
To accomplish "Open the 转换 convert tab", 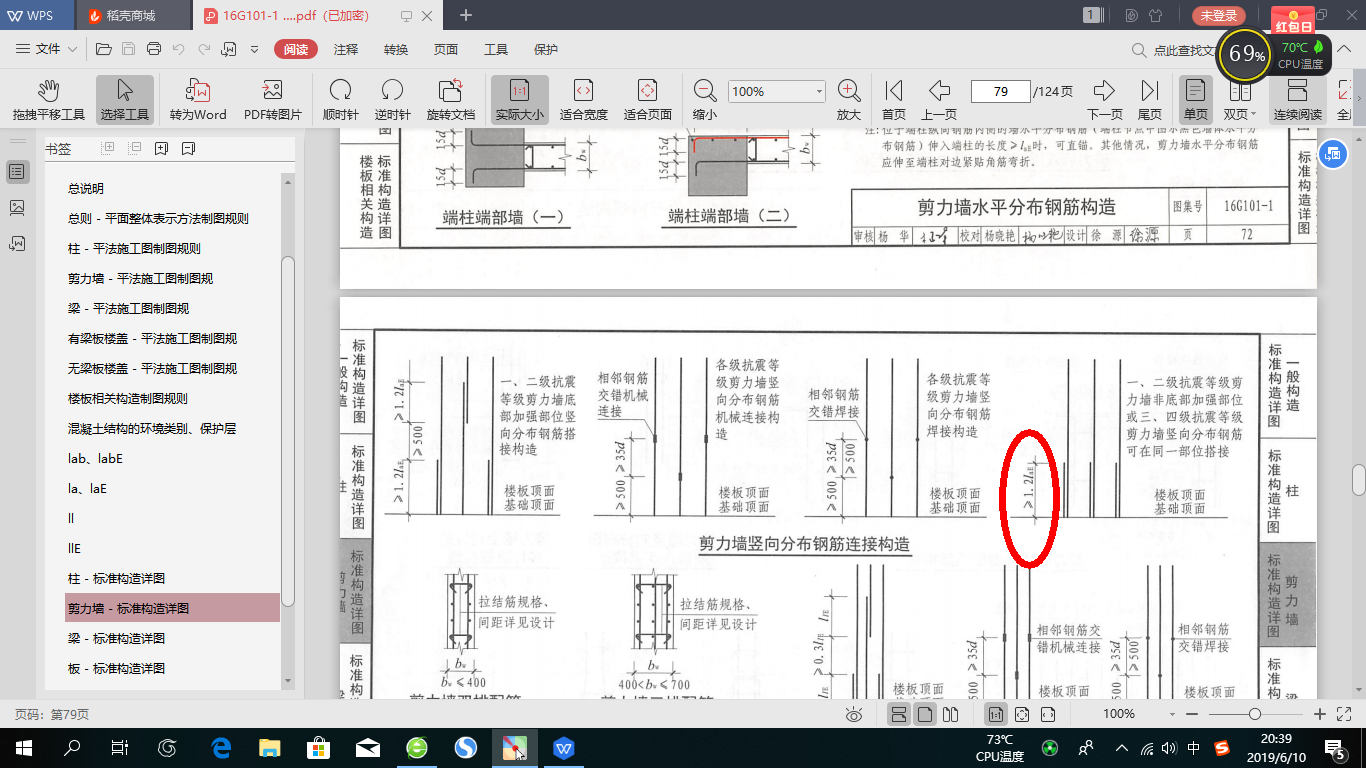I will (396, 49).
